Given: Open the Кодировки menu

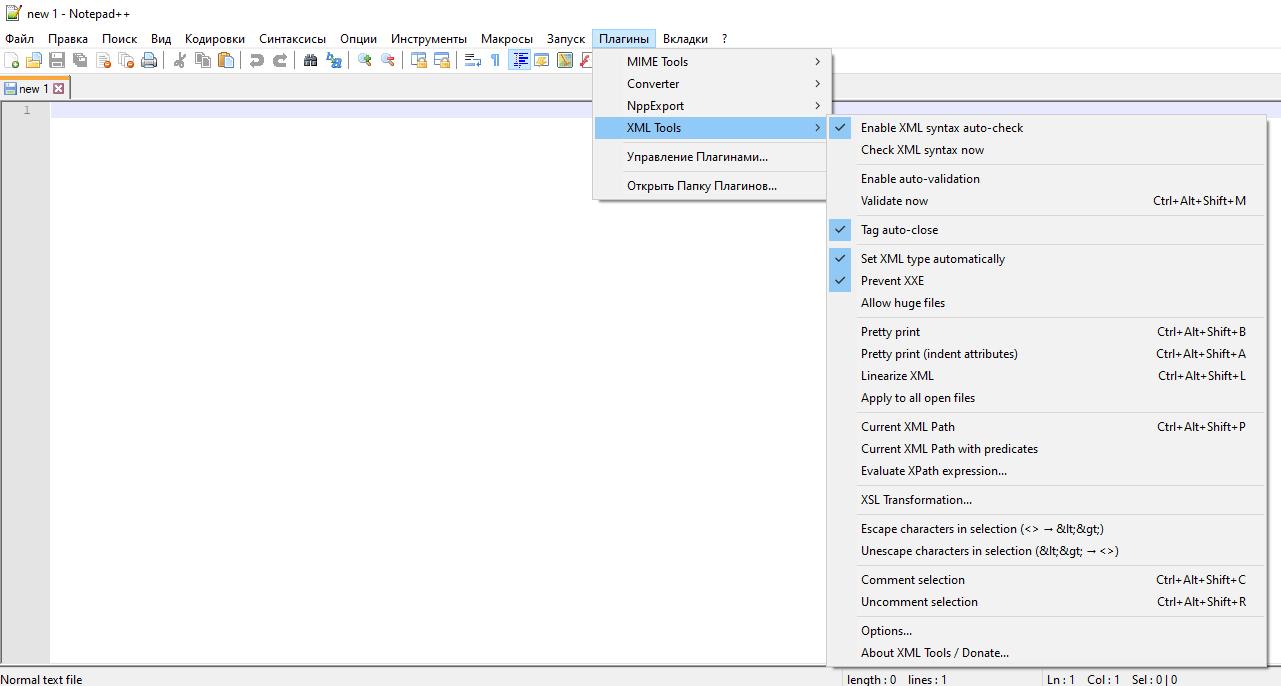Looking at the screenshot, I should [x=214, y=39].
